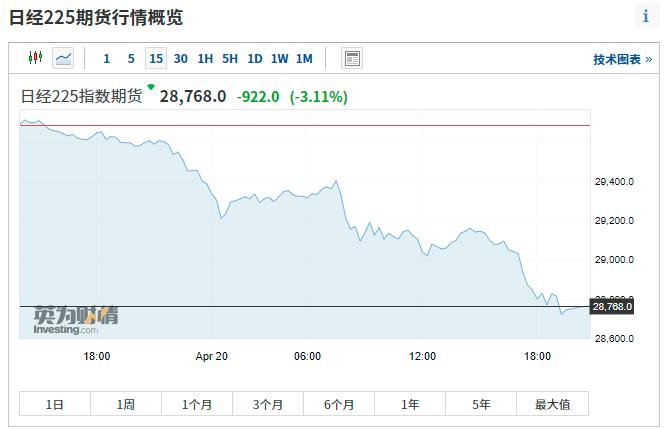Choose the 1D interval

coord(255,59)
